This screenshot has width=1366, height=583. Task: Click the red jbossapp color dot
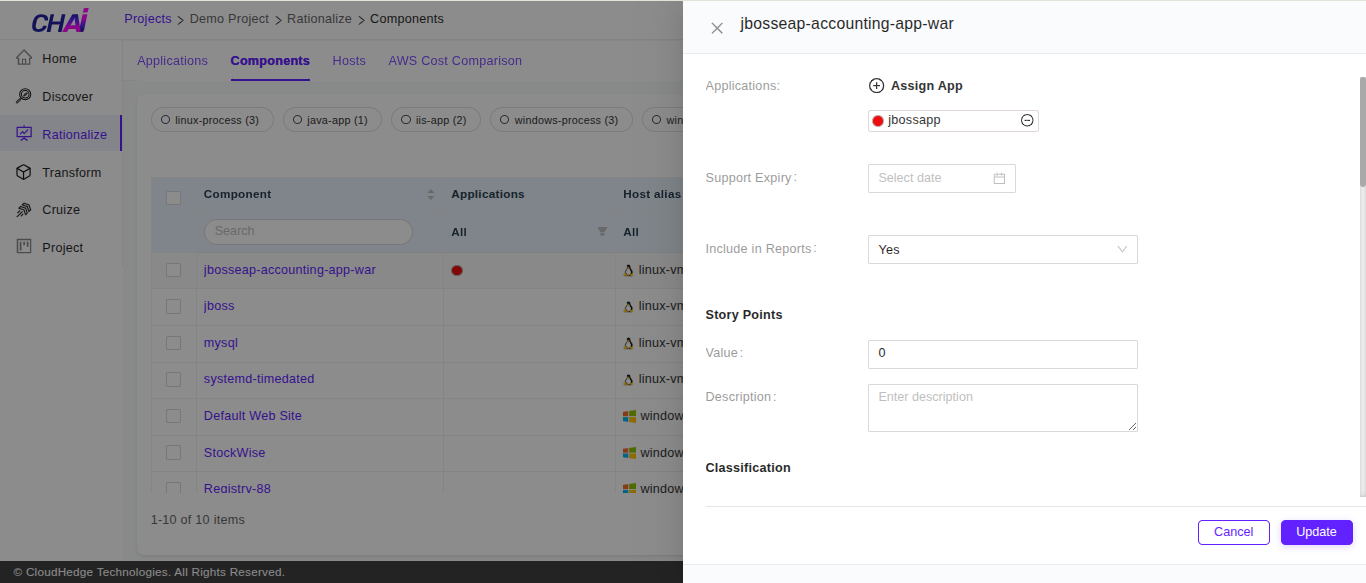(878, 121)
